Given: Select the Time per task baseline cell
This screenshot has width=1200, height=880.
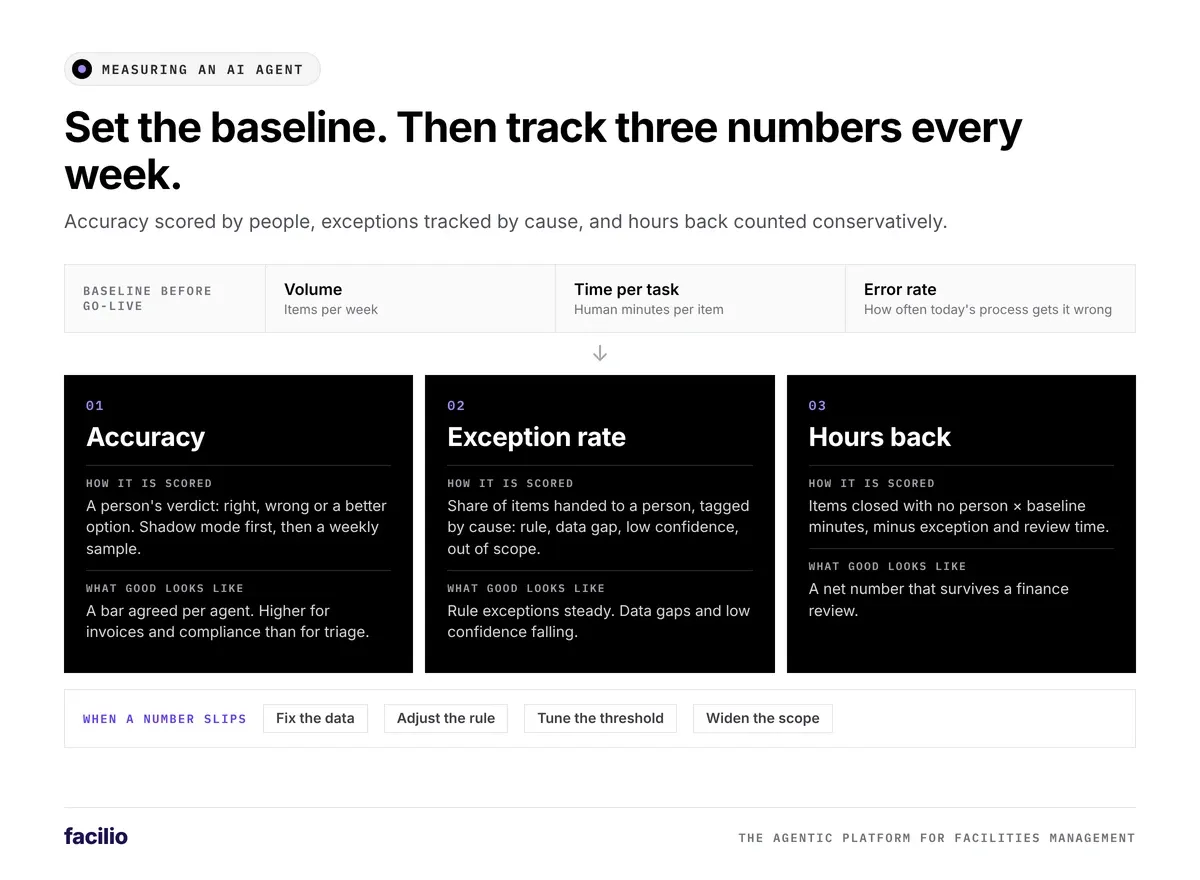Looking at the screenshot, I should (700, 298).
